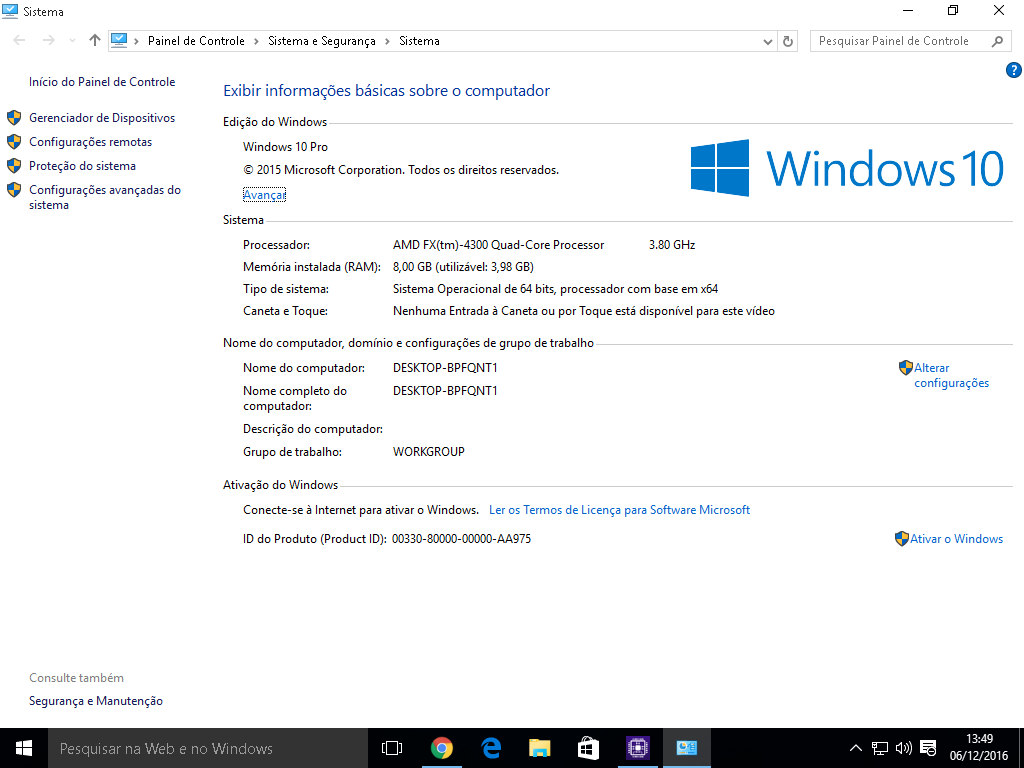This screenshot has width=1024, height=768.
Task: Open the help question mark icon
Action: pos(1014,70)
